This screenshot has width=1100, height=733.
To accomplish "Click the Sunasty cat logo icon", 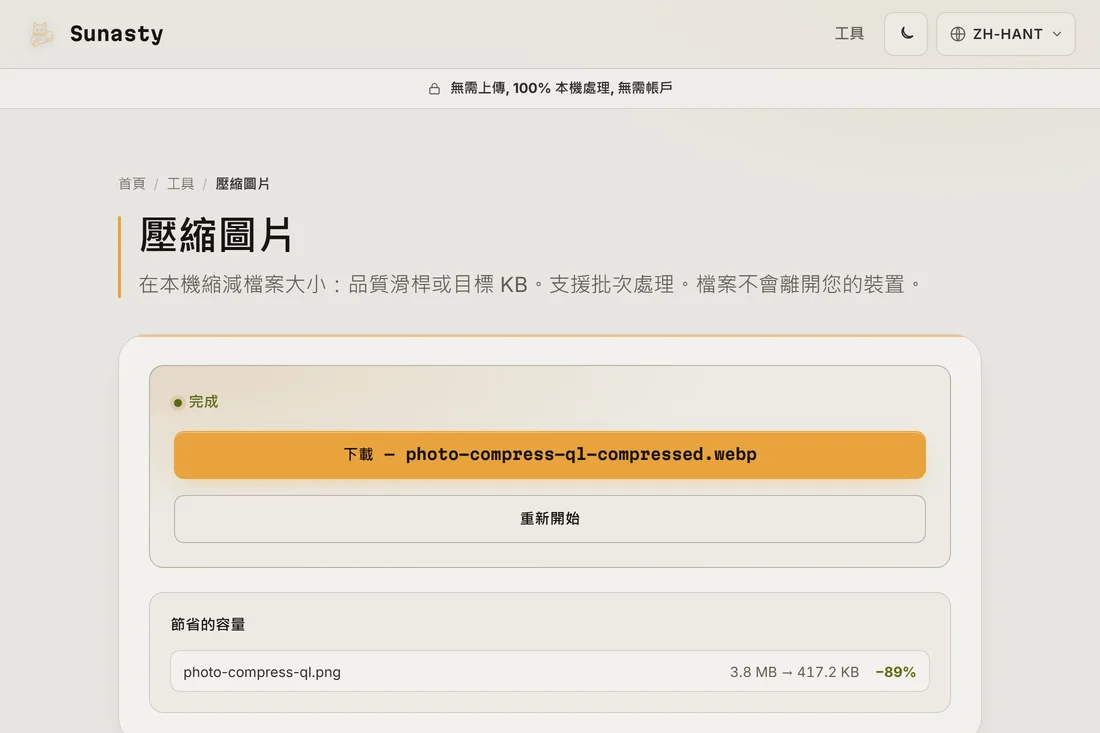I will click(x=41, y=34).
